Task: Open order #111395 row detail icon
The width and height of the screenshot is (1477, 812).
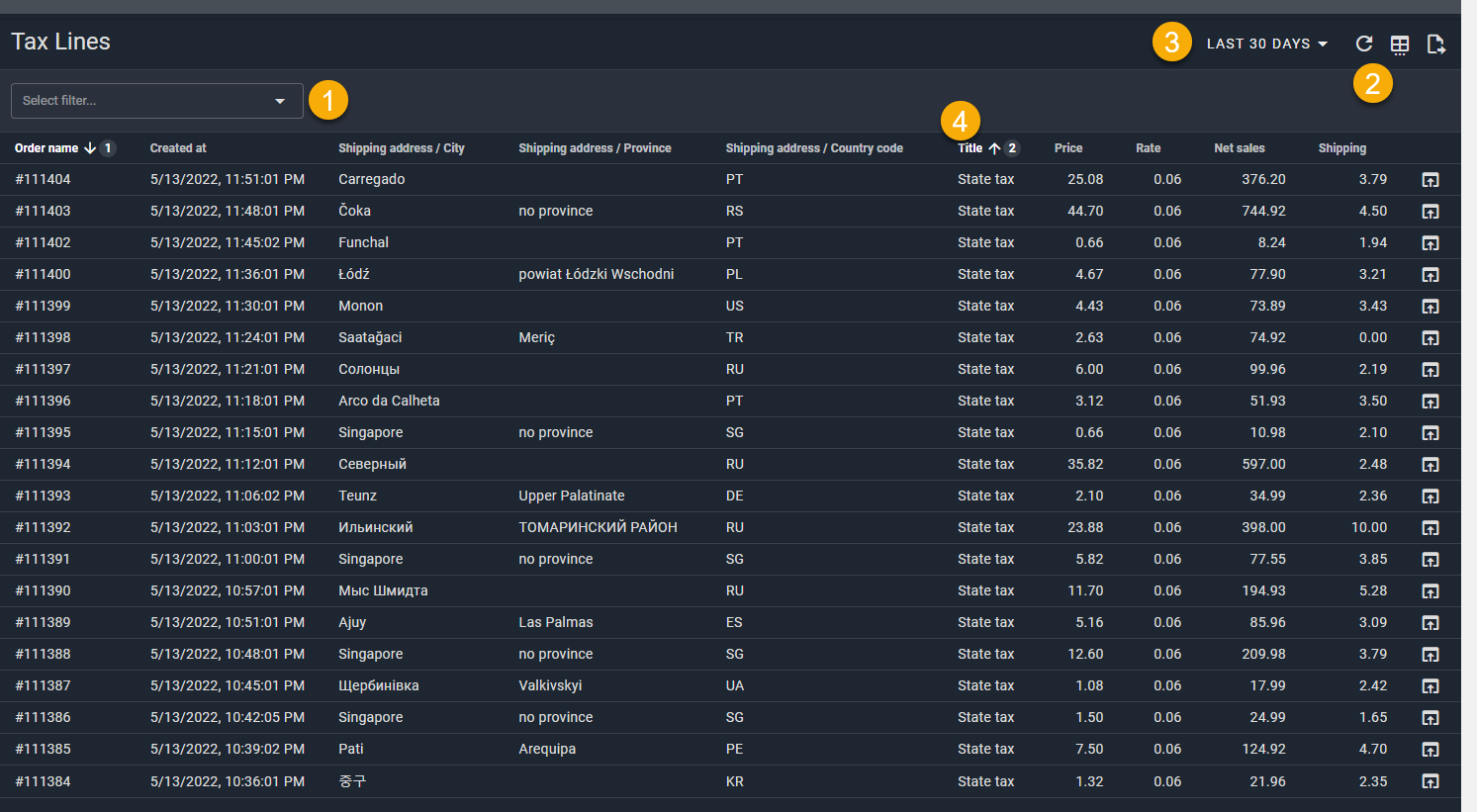Action: click(x=1430, y=433)
